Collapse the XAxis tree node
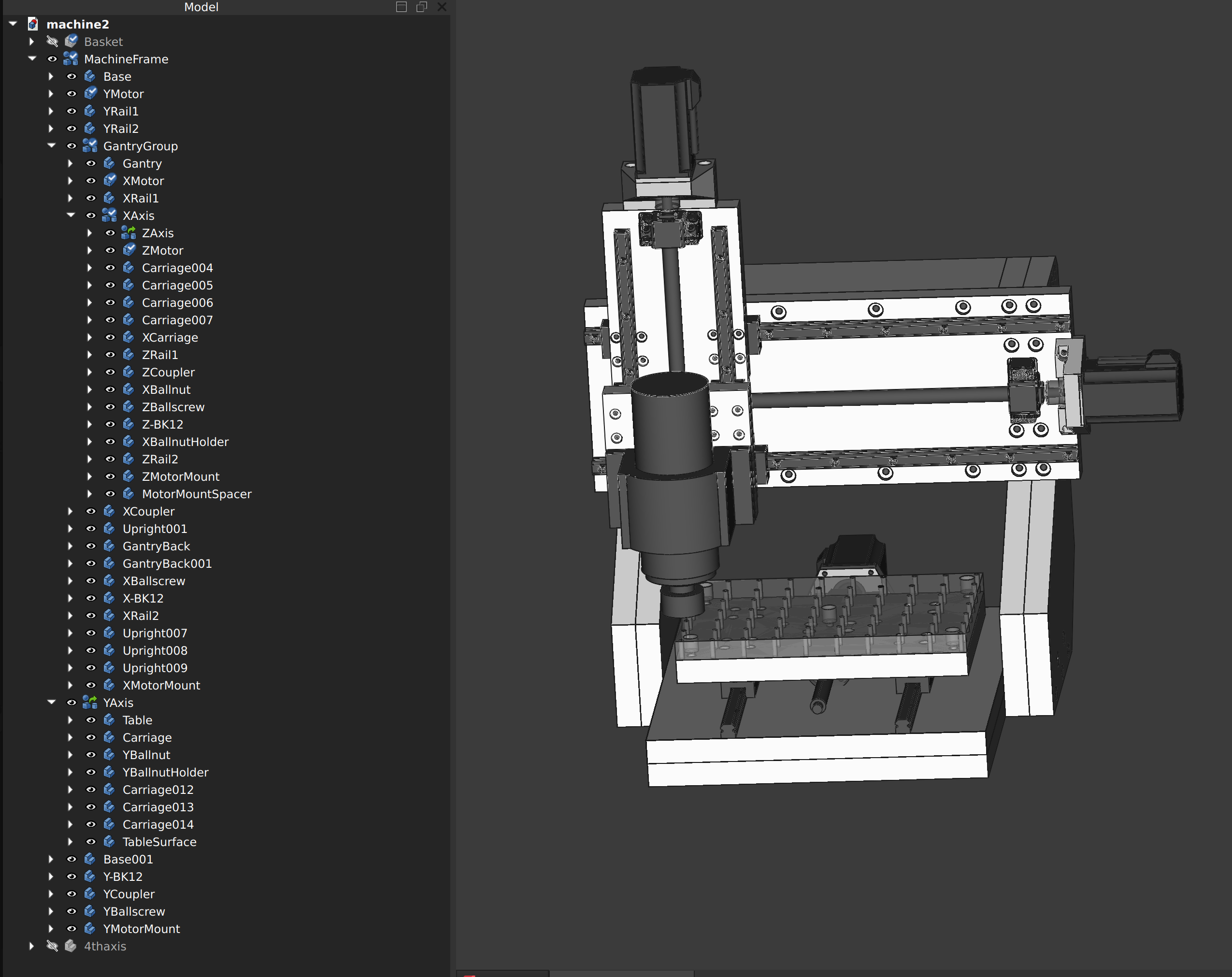Screen dimensions: 1232x977 pos(71,216)
